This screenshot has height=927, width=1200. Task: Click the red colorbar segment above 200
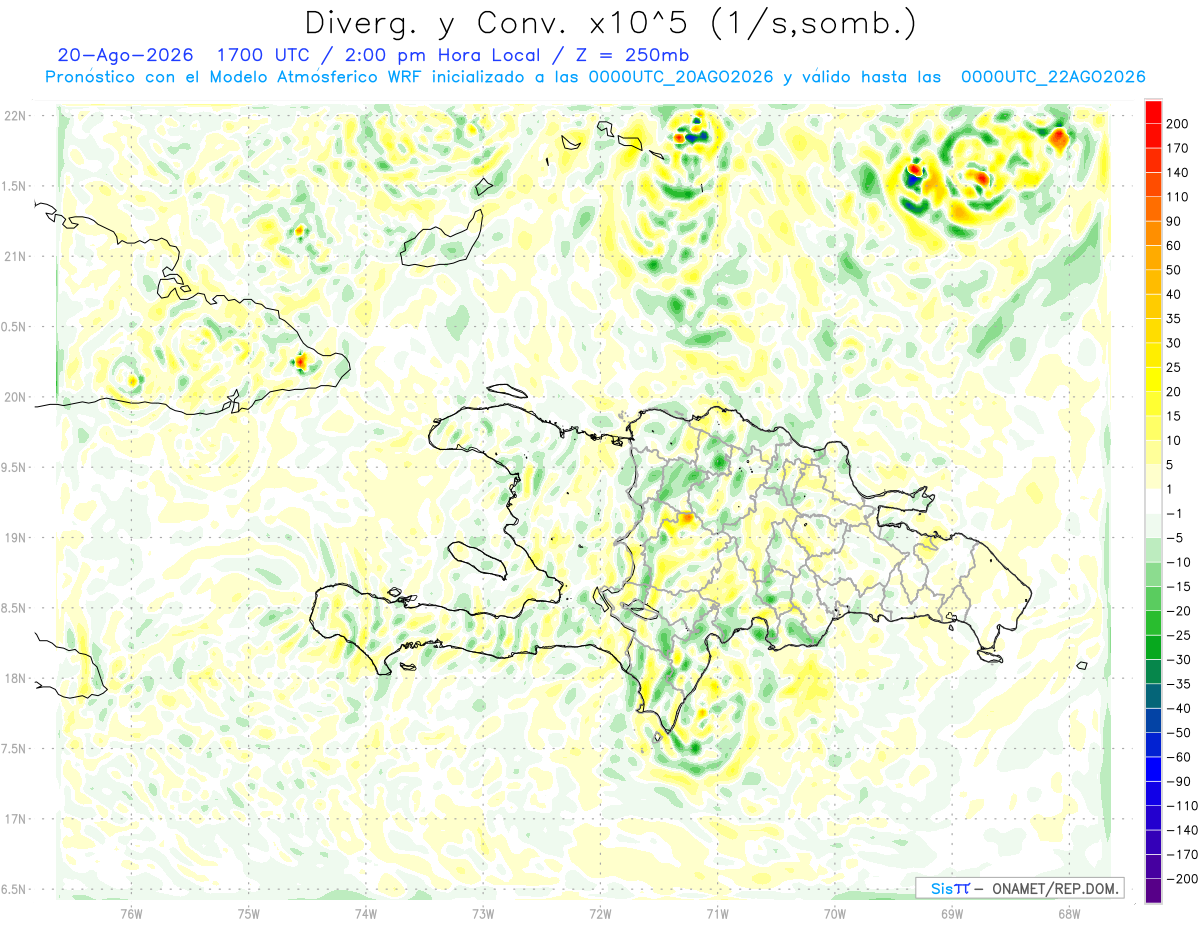click(1153, 112)
